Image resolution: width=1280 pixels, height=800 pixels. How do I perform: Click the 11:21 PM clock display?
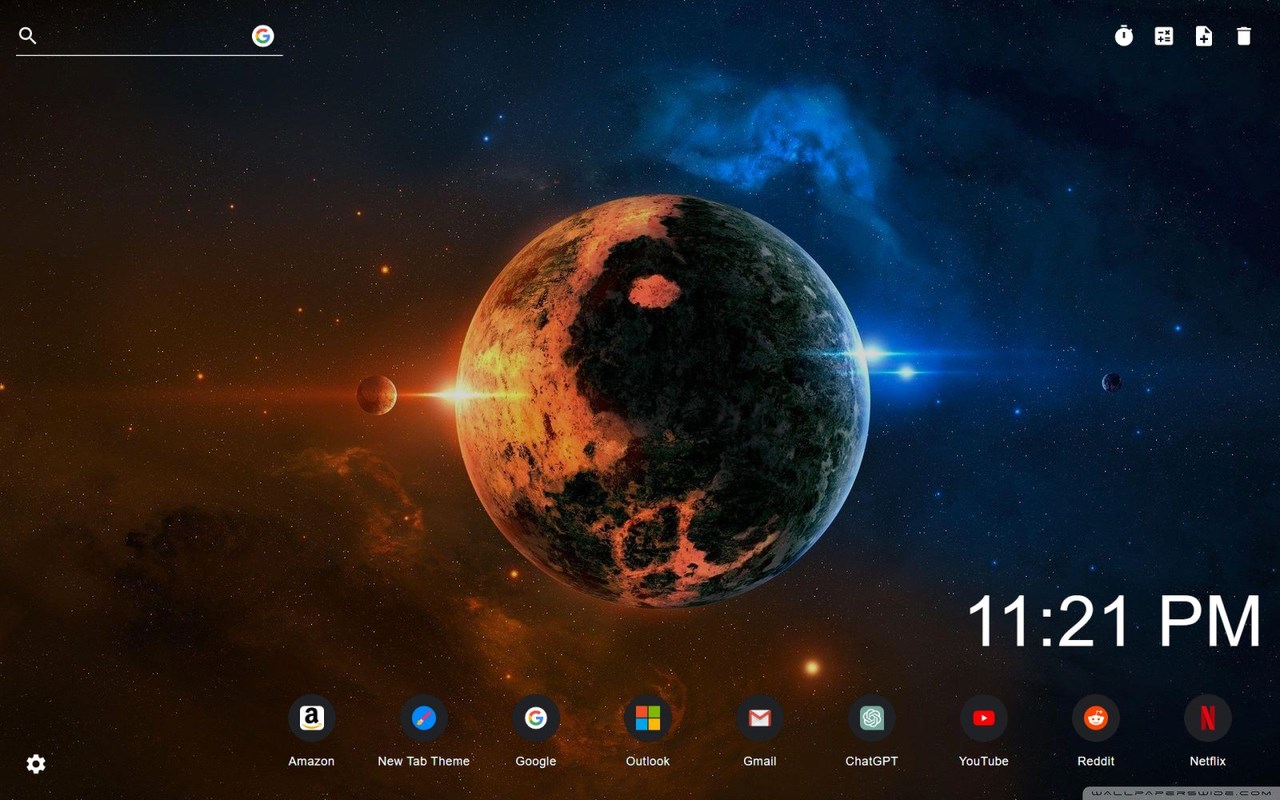coord(1114,621)
